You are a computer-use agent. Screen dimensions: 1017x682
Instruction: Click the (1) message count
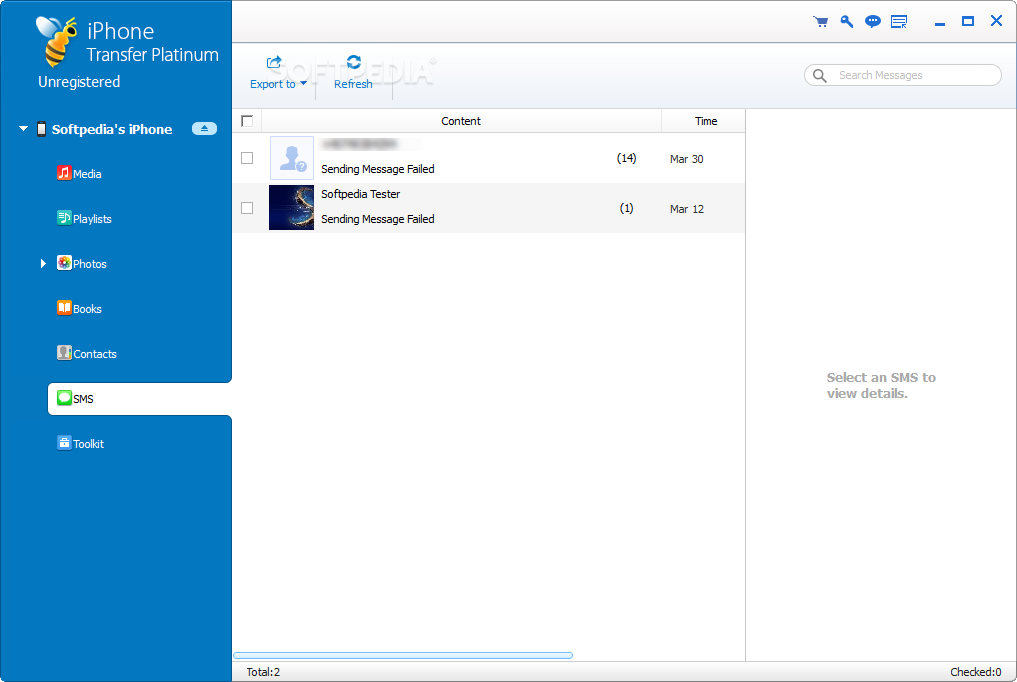click(626, 208)
